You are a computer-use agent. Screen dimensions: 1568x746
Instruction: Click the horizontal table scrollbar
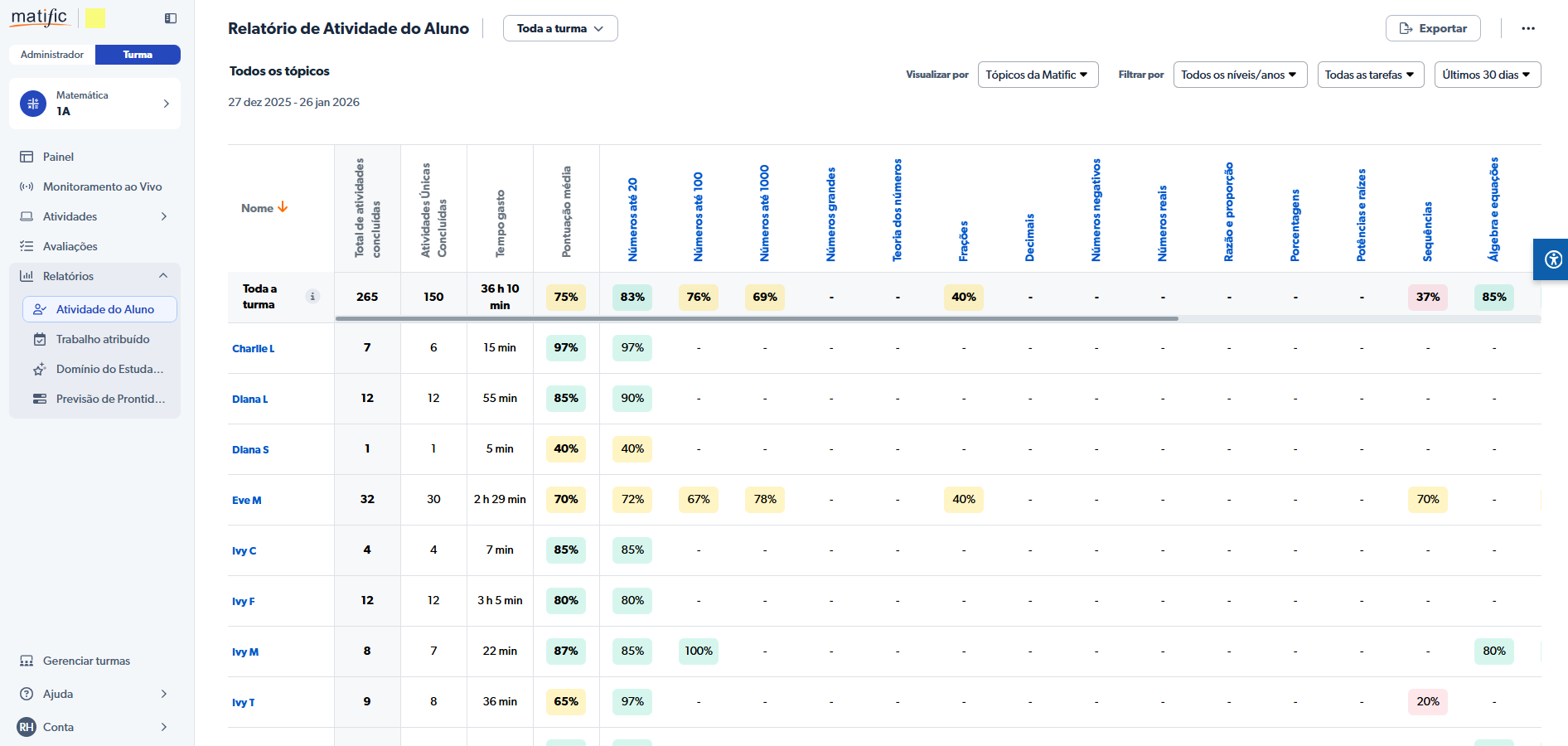pyautogui.click(x=756, y=318)
